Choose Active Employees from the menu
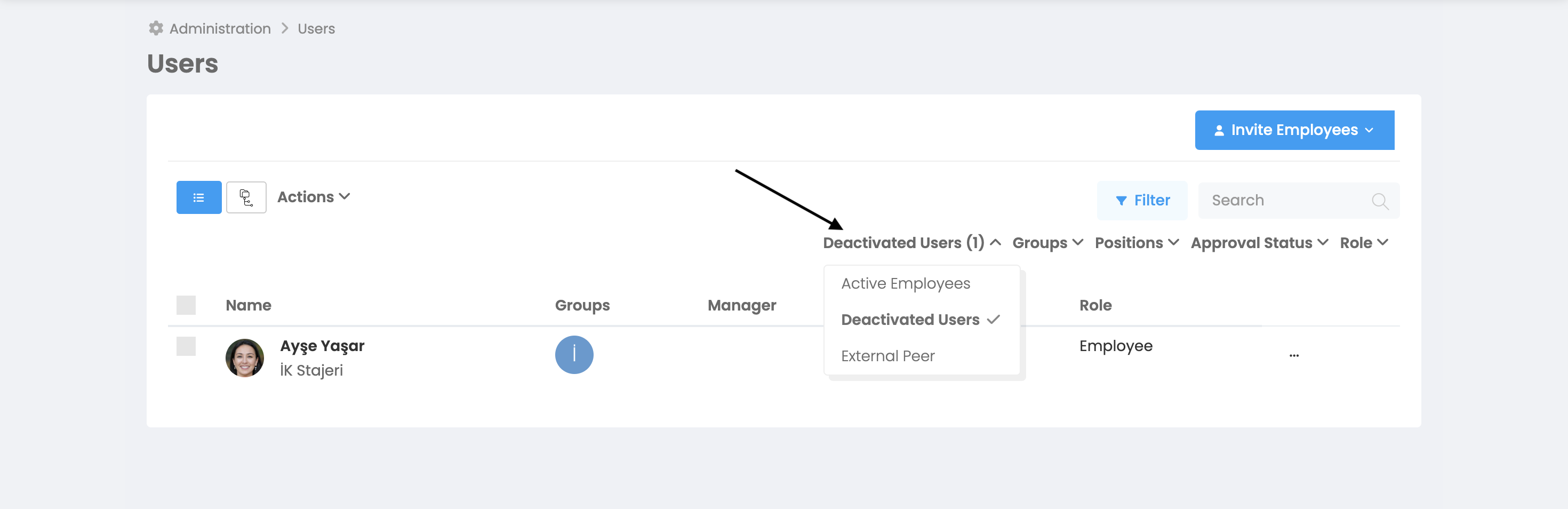The width and height of the screenshot is (1568, 509). pyautogui.click(x=905, y=284)
